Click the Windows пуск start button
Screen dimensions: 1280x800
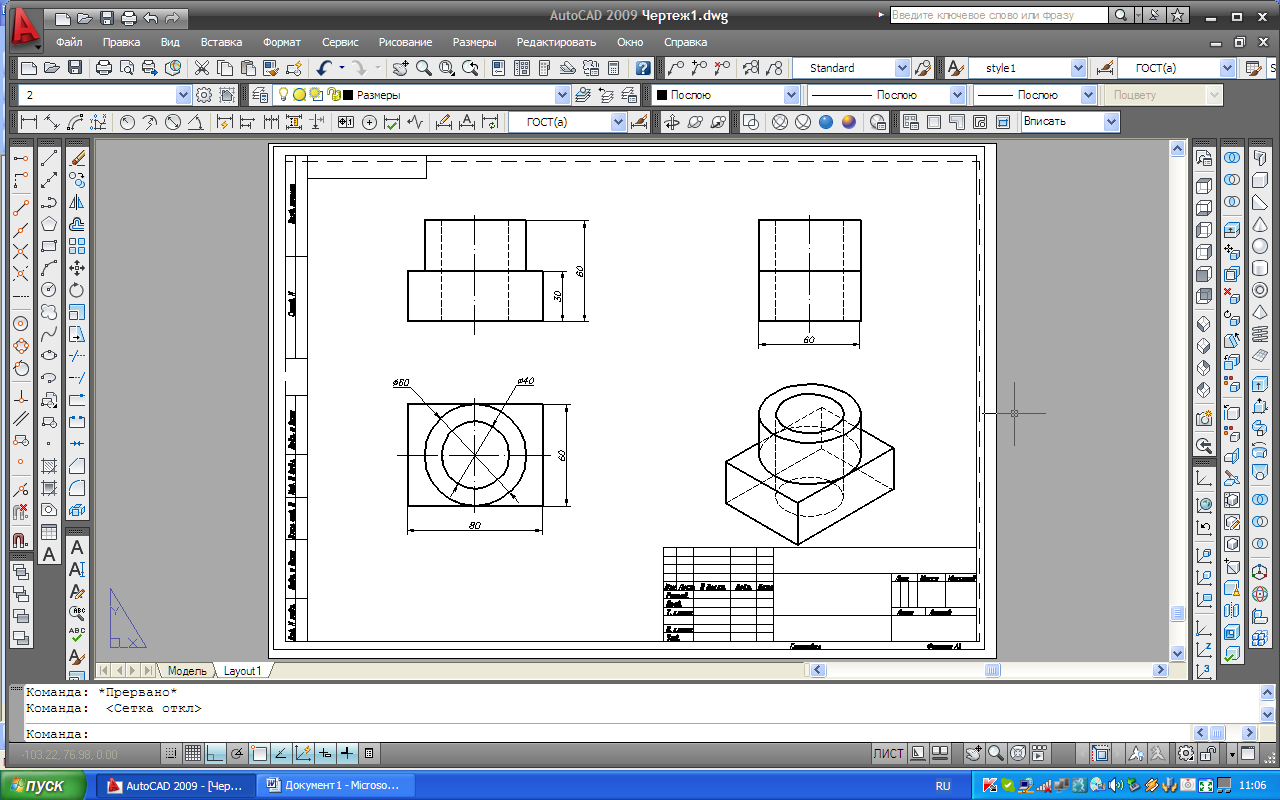click(44, 786)
